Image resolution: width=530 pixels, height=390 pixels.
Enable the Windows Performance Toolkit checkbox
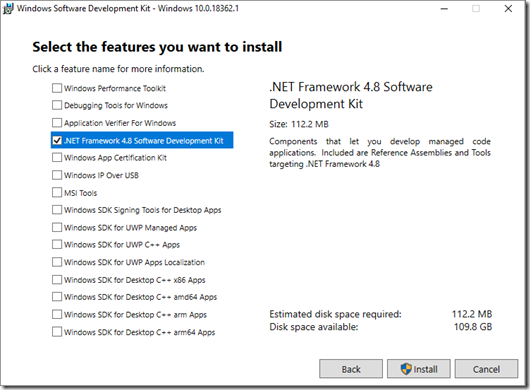57,88
